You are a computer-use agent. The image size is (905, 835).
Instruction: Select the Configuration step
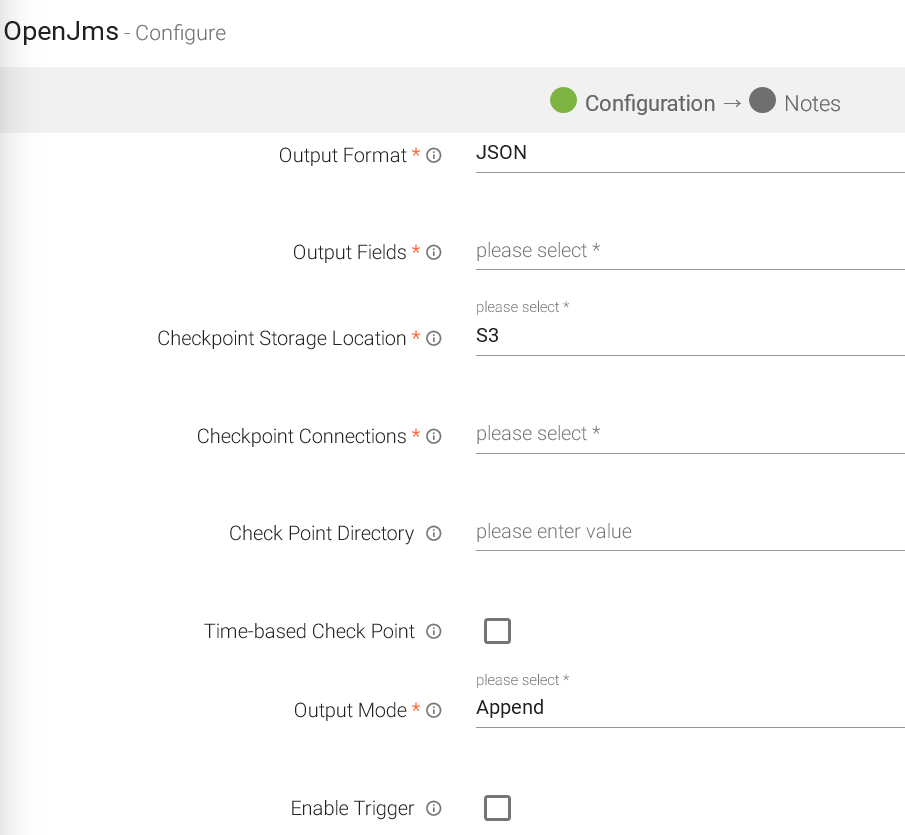(x=650, y=102)
